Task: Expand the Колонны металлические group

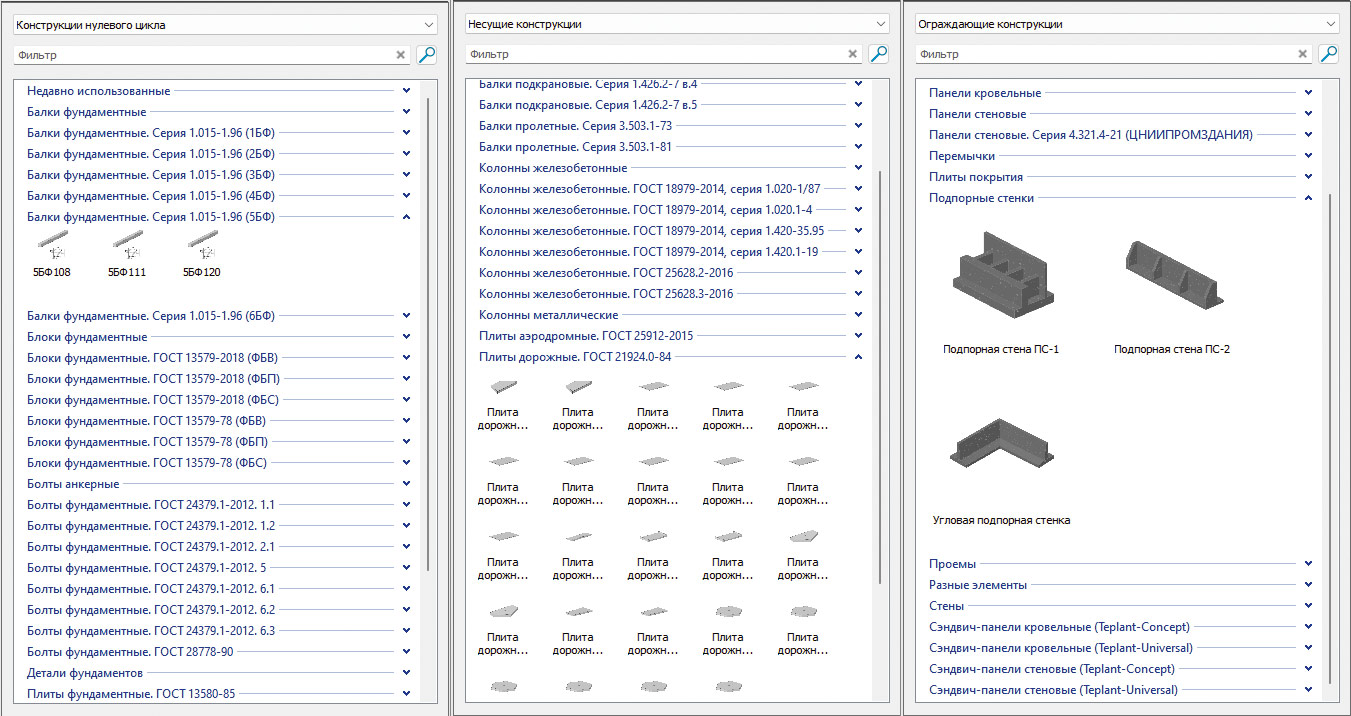Action: [859, 315]
